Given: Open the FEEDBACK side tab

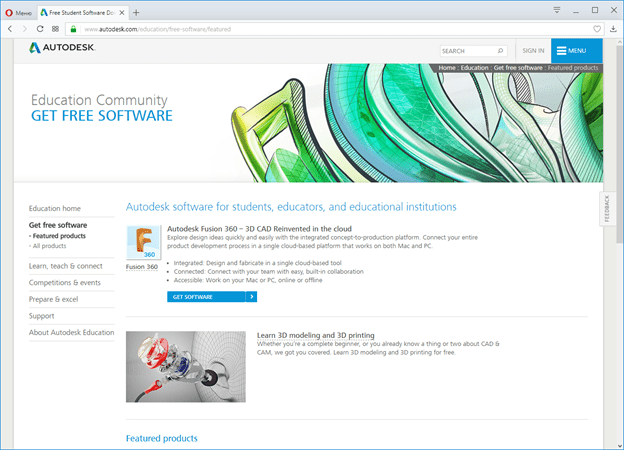Looking at the screenshot, I should (607, 208).
